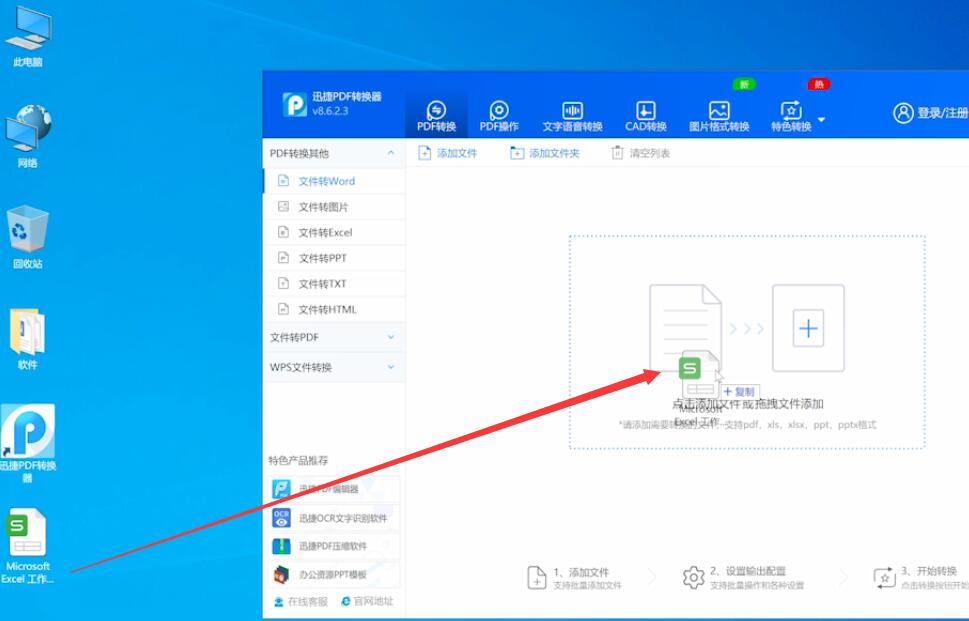Select the 迅捷PDF转换器 desktop shortcut
The height and width of the screenshot is (621, 969).
[28, 443]
